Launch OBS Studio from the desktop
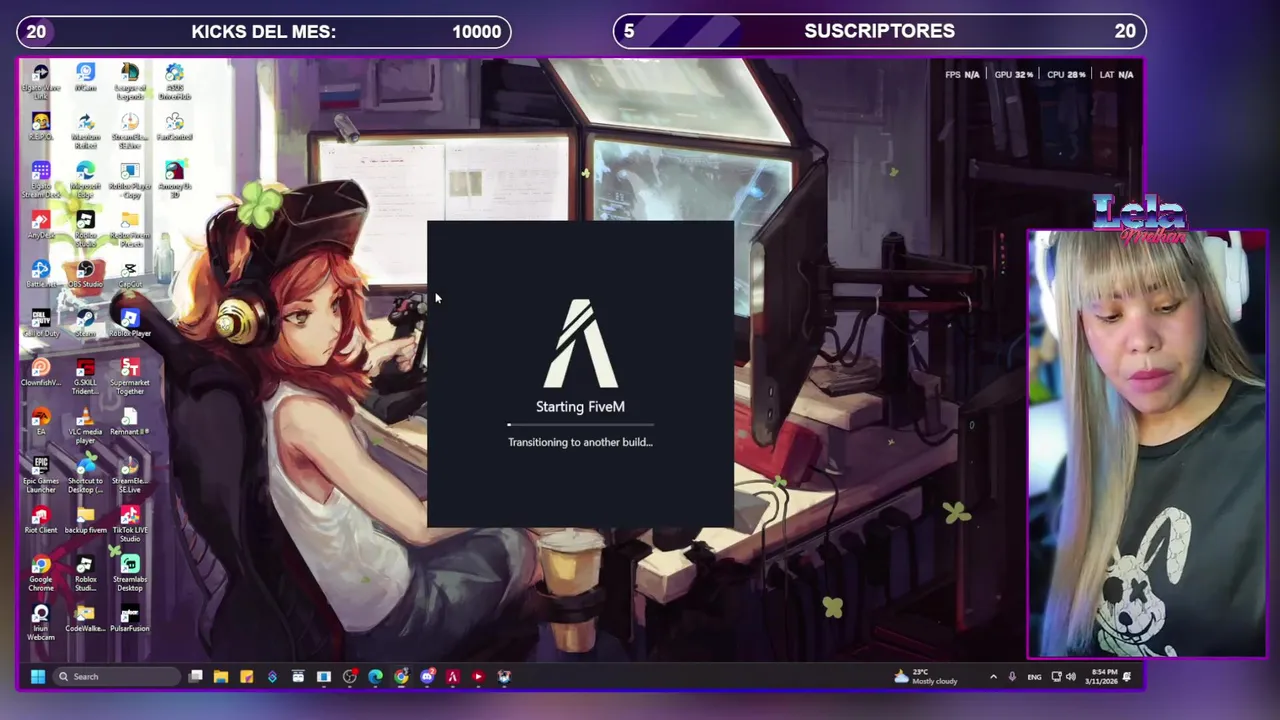 tap(85, 274)
